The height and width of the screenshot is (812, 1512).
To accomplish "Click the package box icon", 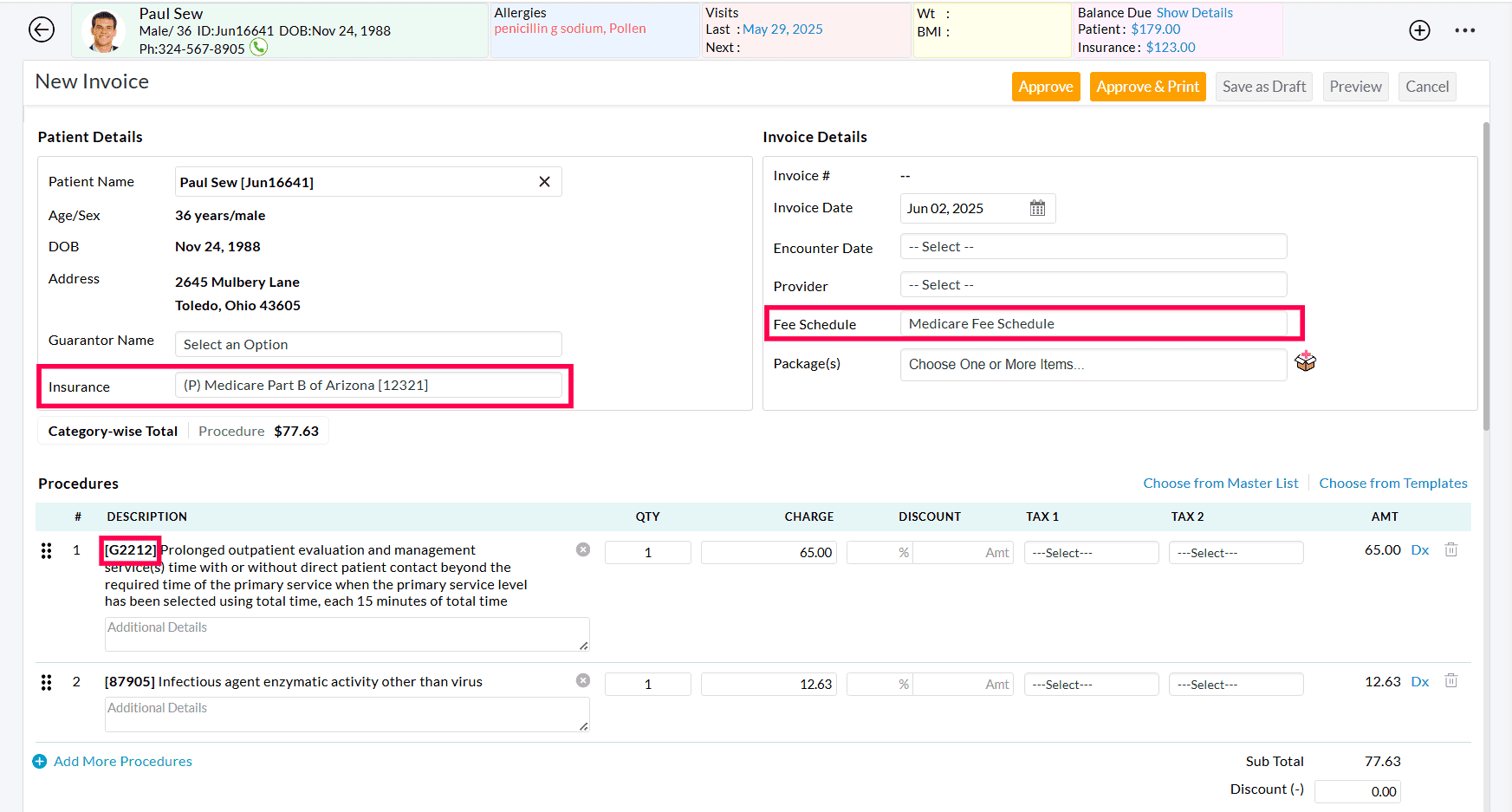I will click(1305, 361).
